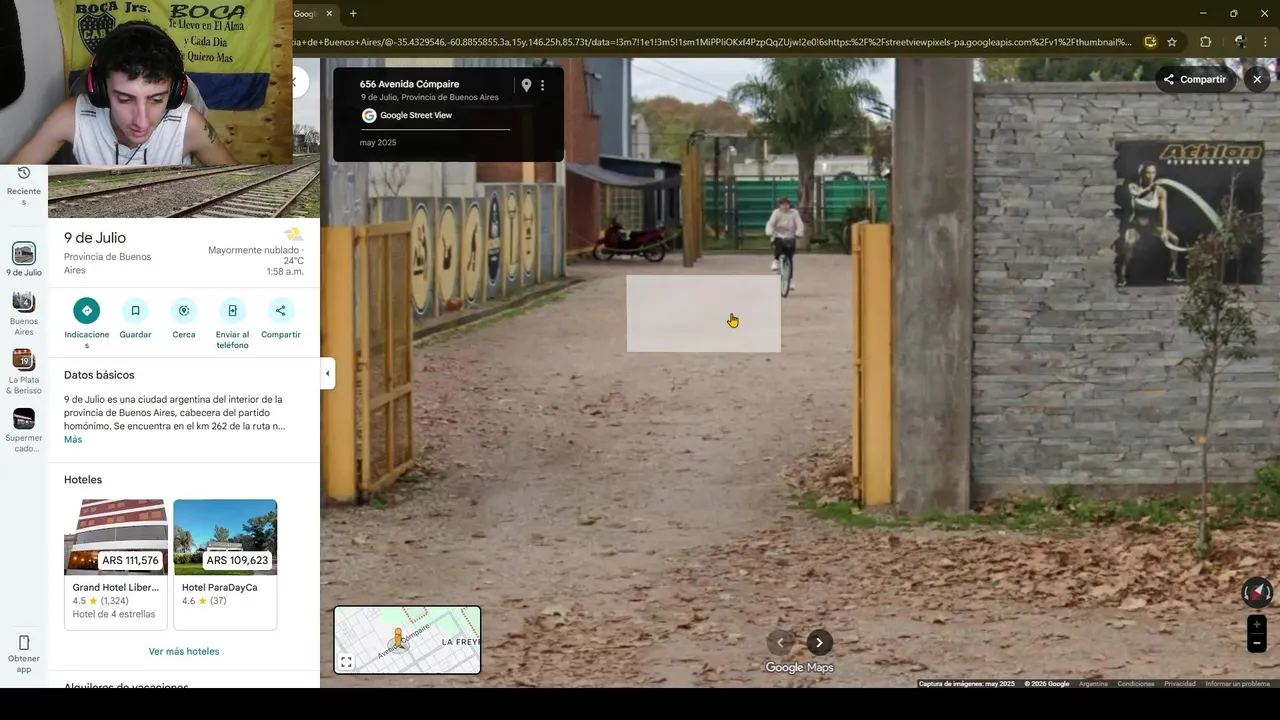Open the Chrome profile avatar

point(1240,42)
